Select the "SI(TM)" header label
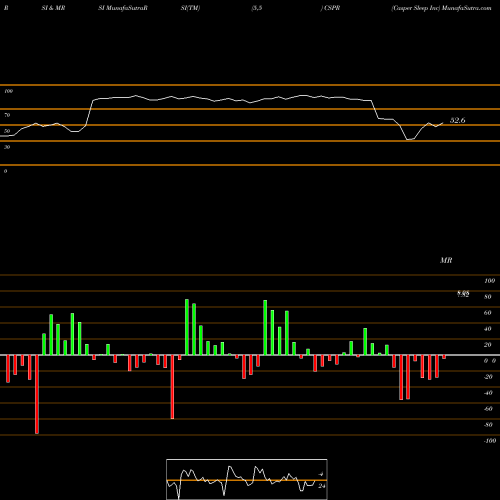This screenshot has height=500, width=500. [x=190, y=8]
